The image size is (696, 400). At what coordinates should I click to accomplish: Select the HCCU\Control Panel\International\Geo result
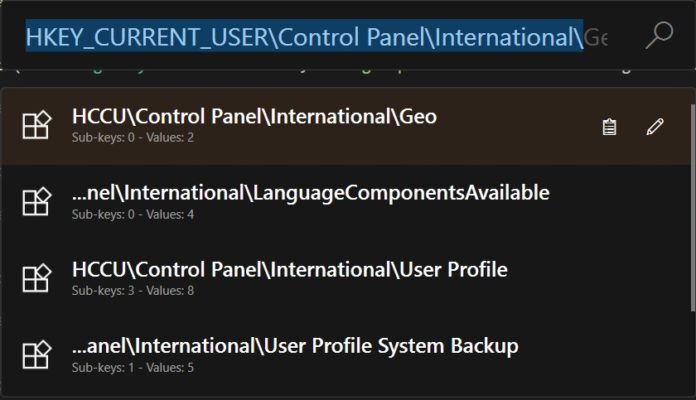[x=254, y=117]
